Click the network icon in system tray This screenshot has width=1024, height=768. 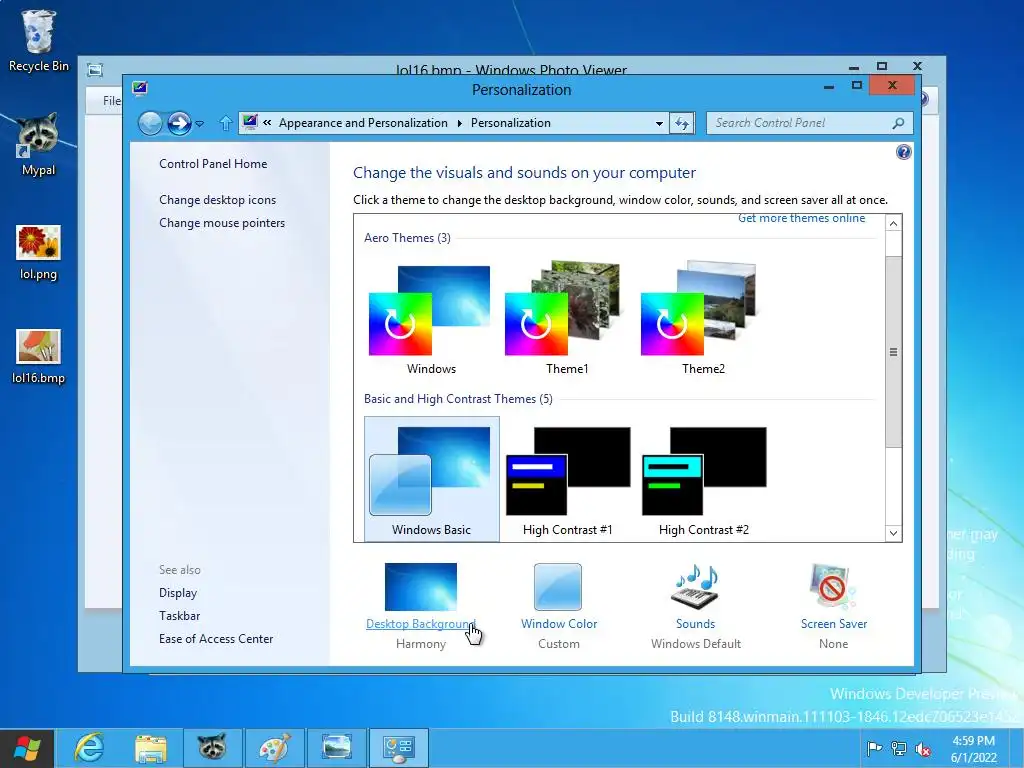[x=899, y=748]
